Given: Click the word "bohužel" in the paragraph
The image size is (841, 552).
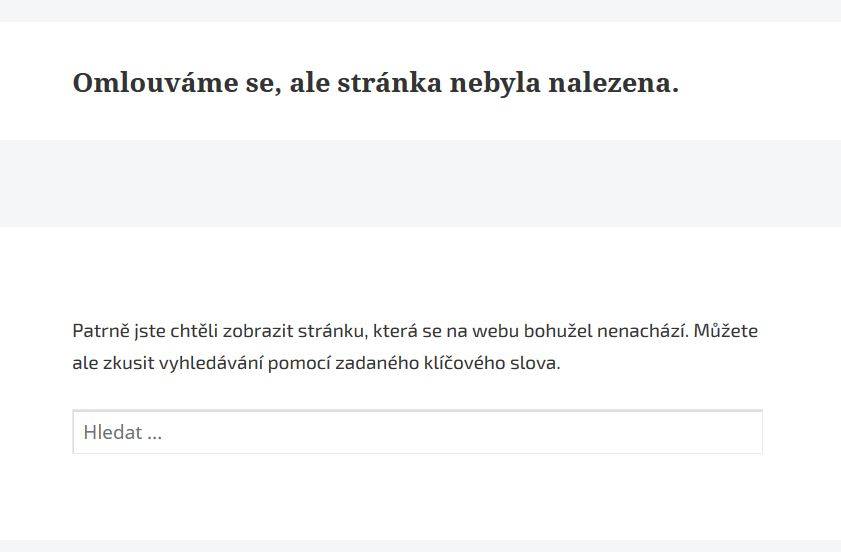Looking at the screenshot, I should [558, 331].
